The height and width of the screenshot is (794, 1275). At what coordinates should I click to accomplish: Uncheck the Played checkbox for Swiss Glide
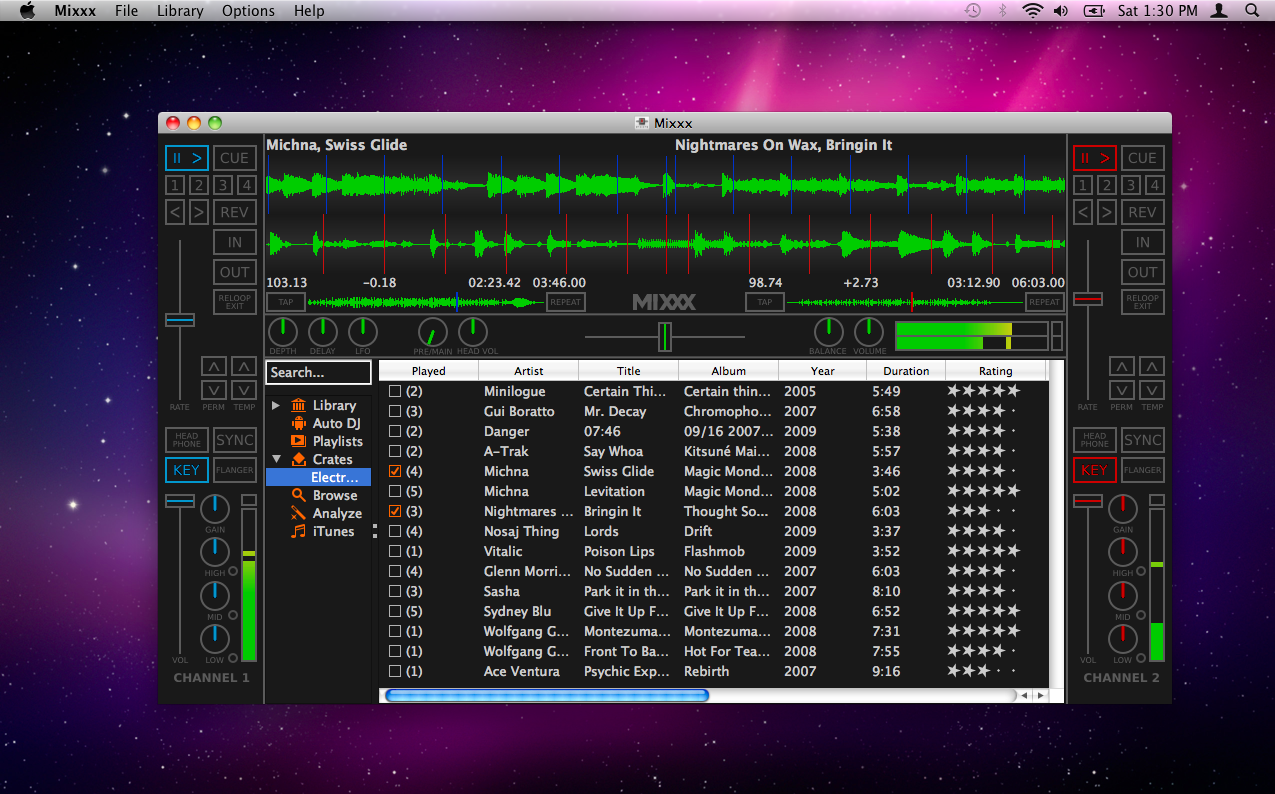(x=395, y=471)
